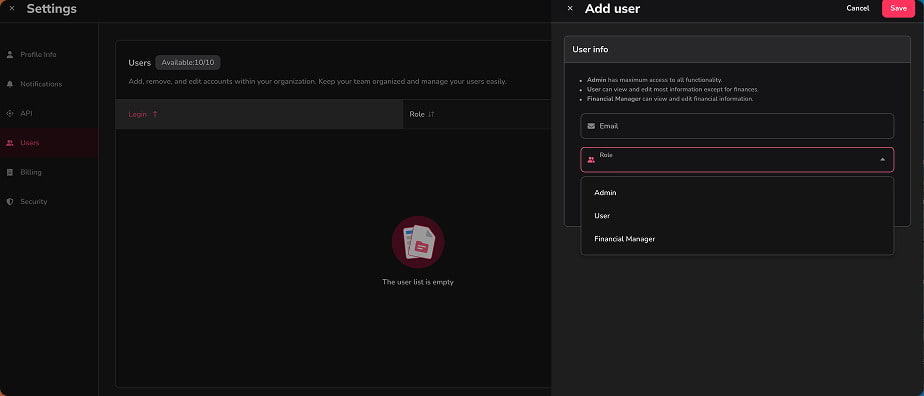
Task: Collapse the Role dropdown arrow
Action: [x=882, y=160]
